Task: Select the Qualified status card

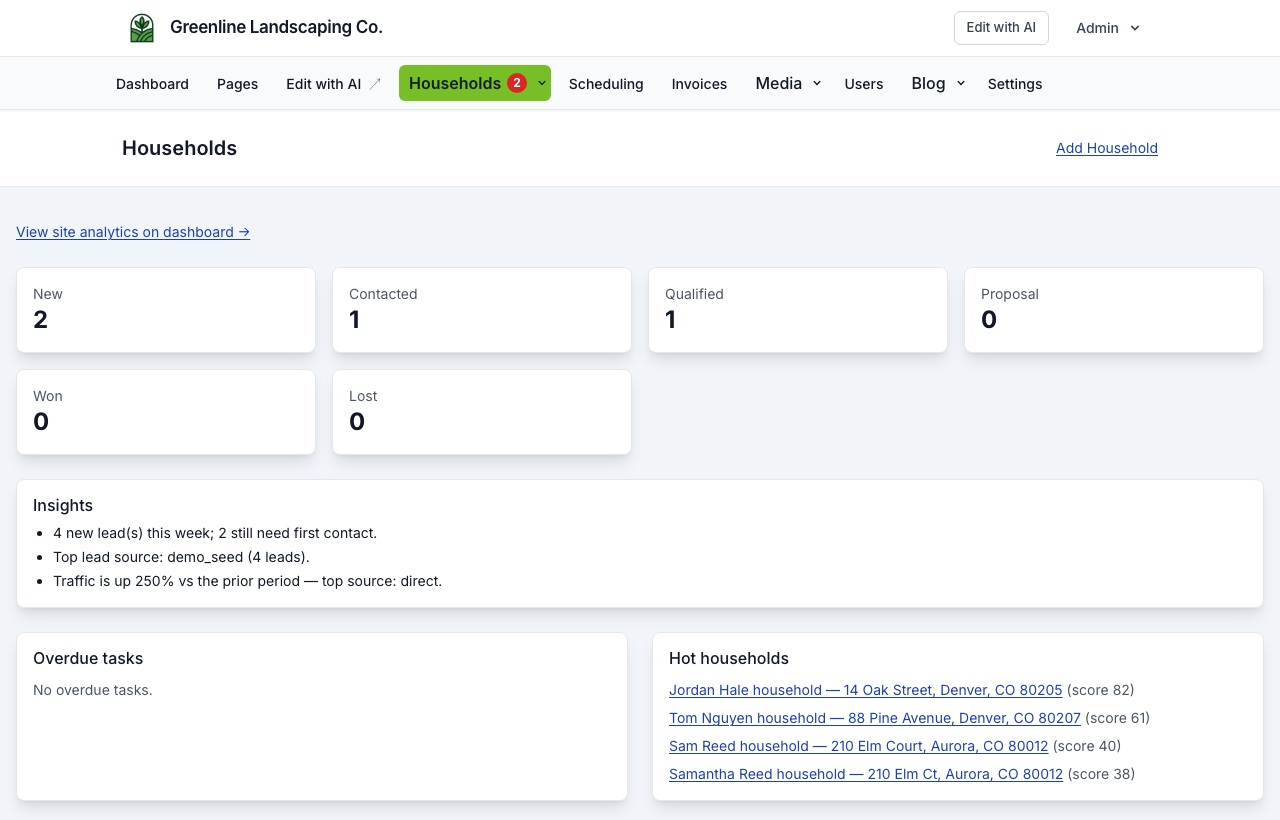Action: point(798,310)
